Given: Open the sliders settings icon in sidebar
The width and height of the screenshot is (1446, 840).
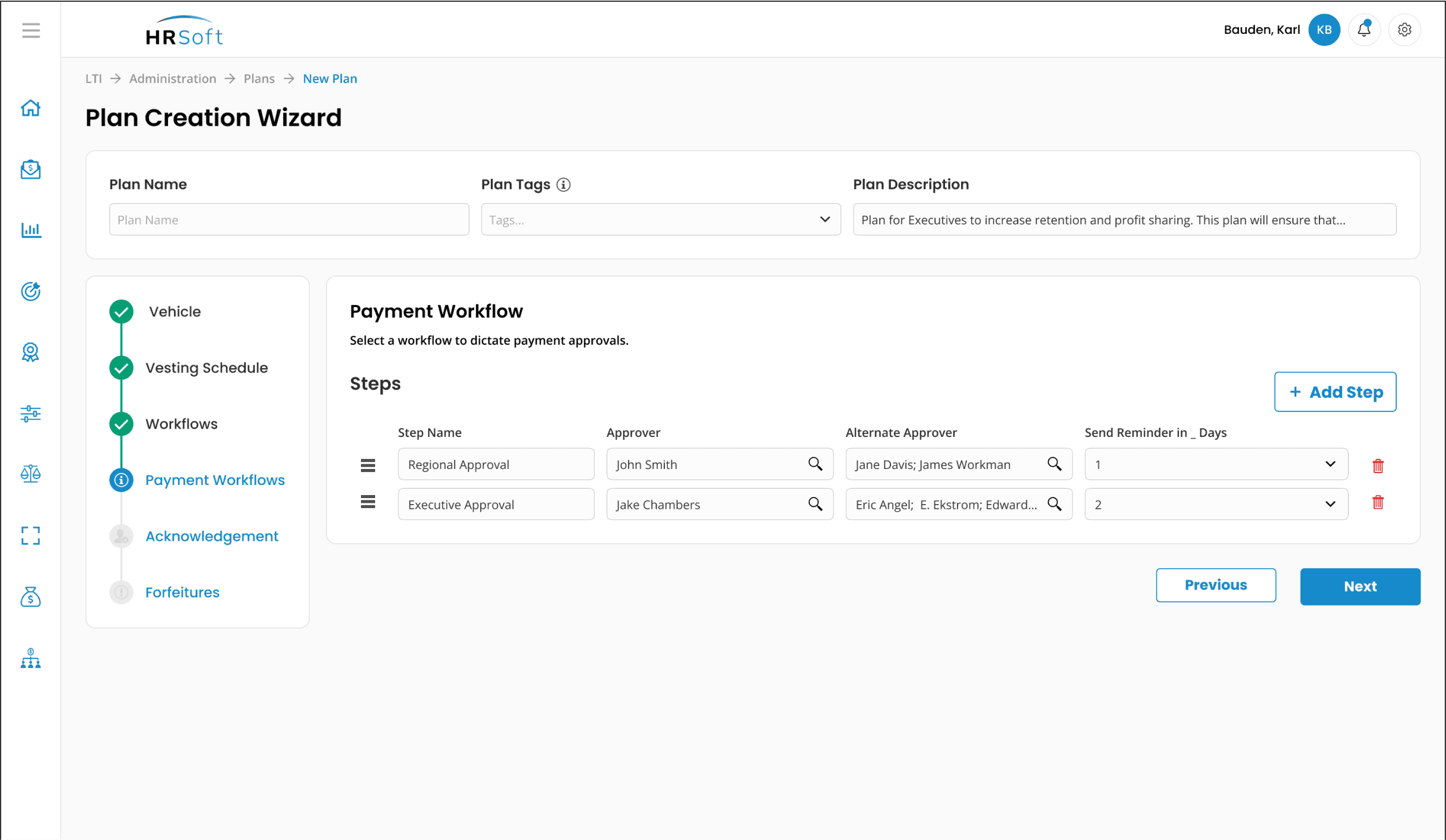Looking at the screenshot, I should 31,414.
